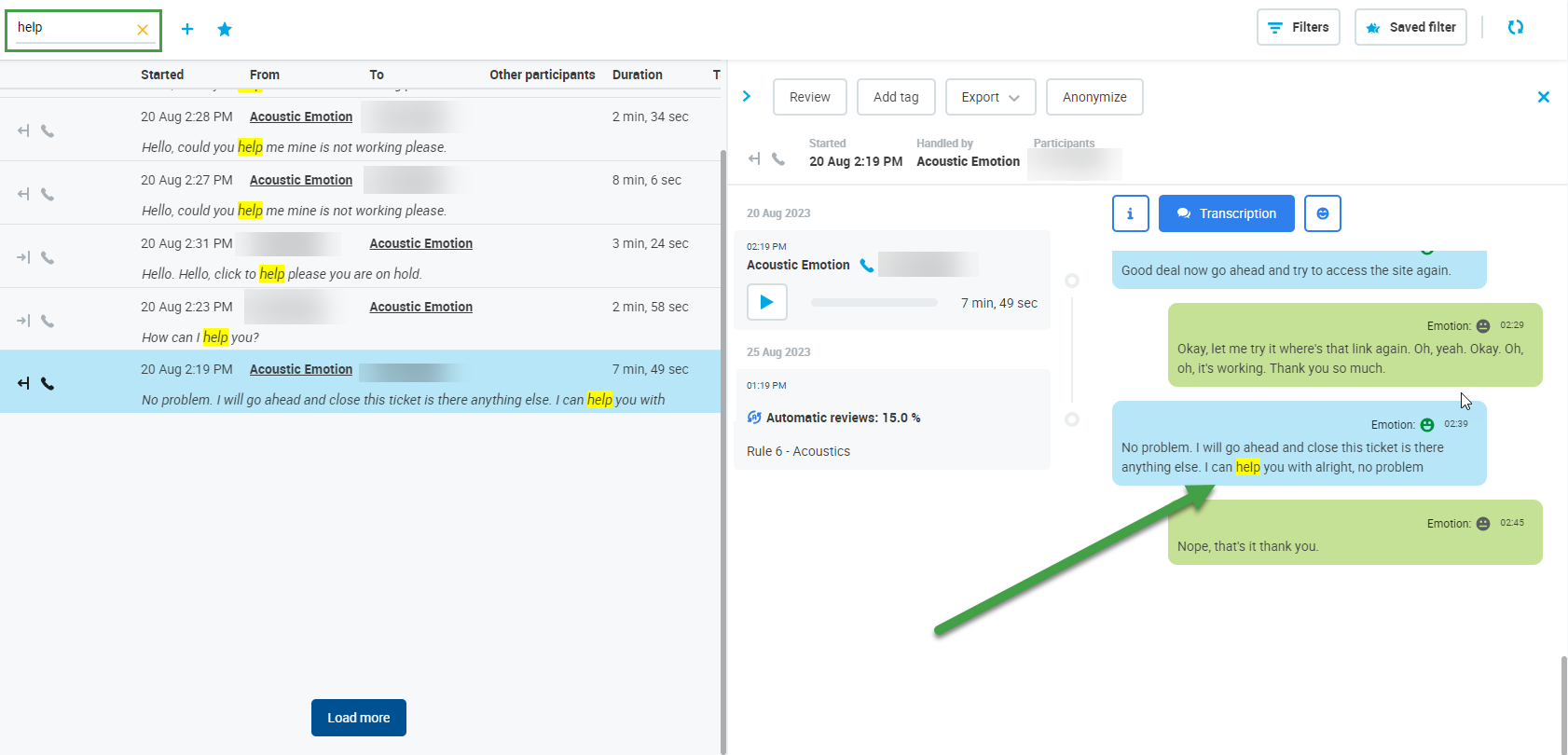The width and height of the screenshot is (1568, 755).
Task: Open Saved filter list
Action: [1410, 27]
